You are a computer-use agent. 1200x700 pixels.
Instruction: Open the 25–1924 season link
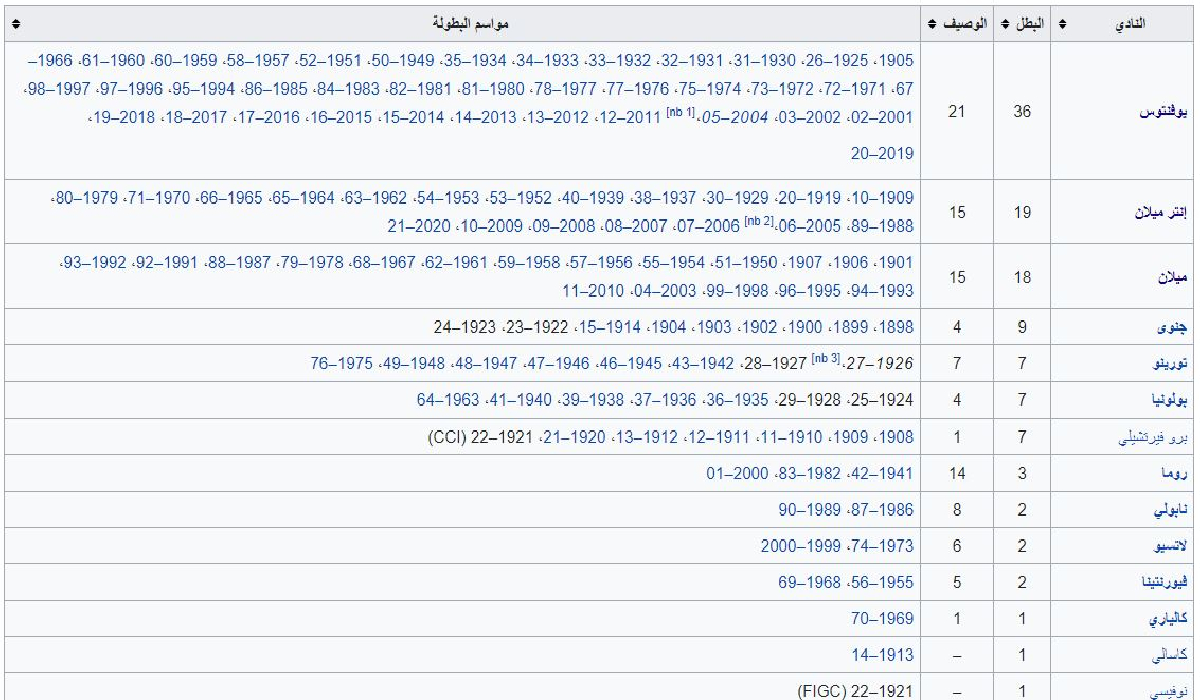click(x=882, y=400)
